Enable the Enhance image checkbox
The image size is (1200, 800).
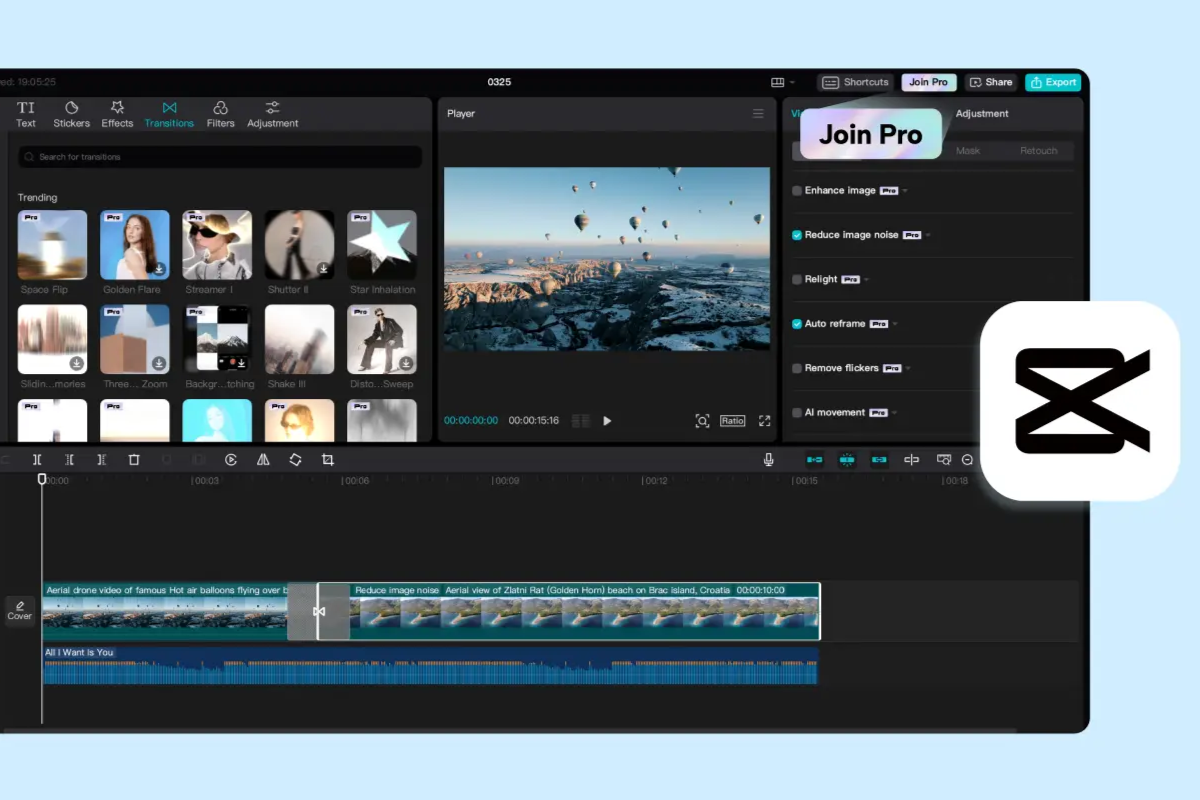[x=797, y=191]
